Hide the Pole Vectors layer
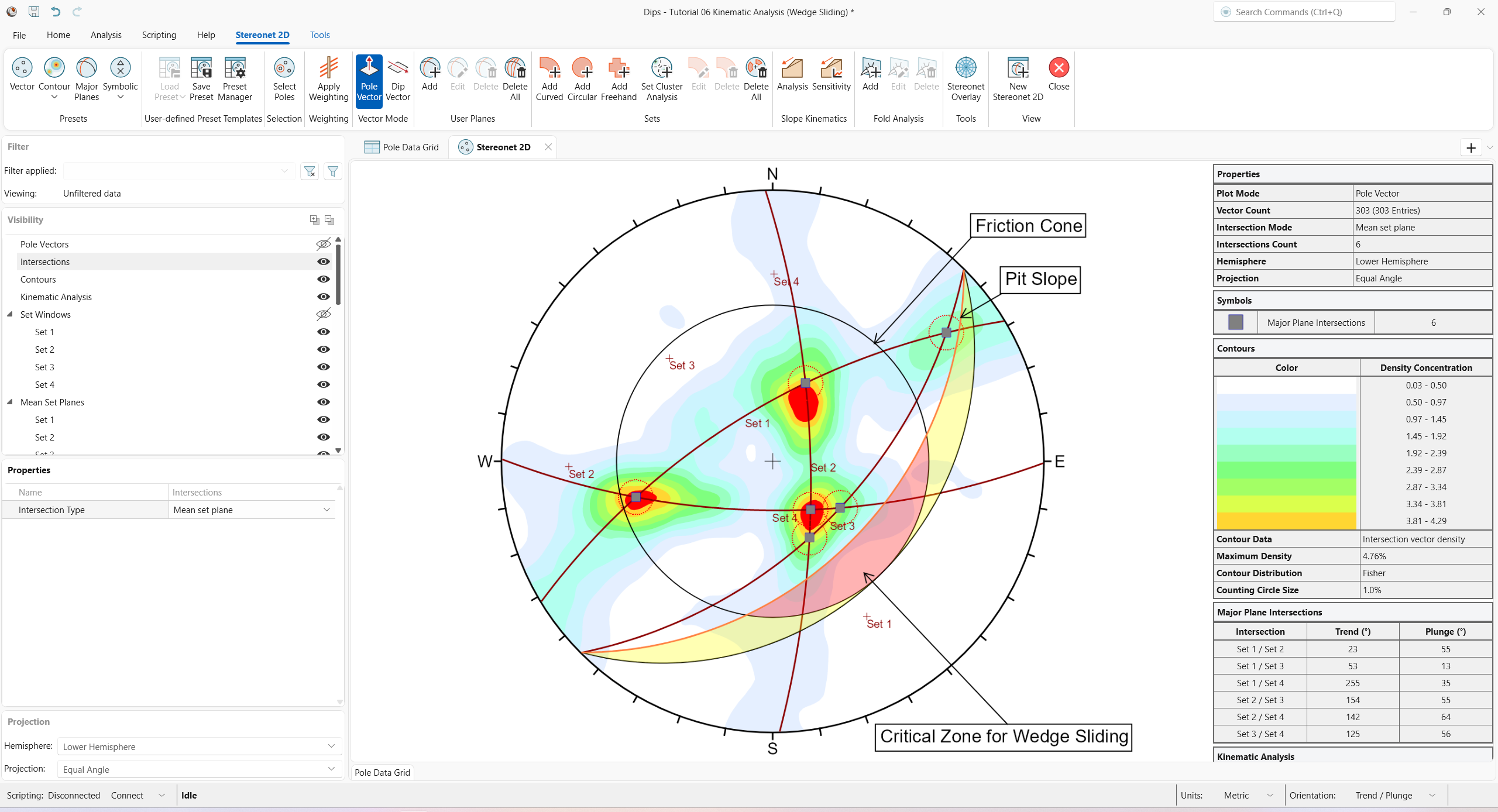 click(x=322, y=244)
